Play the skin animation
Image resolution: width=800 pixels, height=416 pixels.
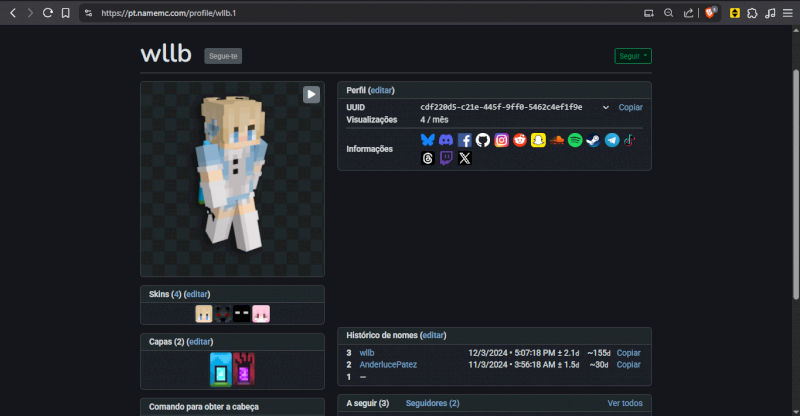tap(311, 94)
